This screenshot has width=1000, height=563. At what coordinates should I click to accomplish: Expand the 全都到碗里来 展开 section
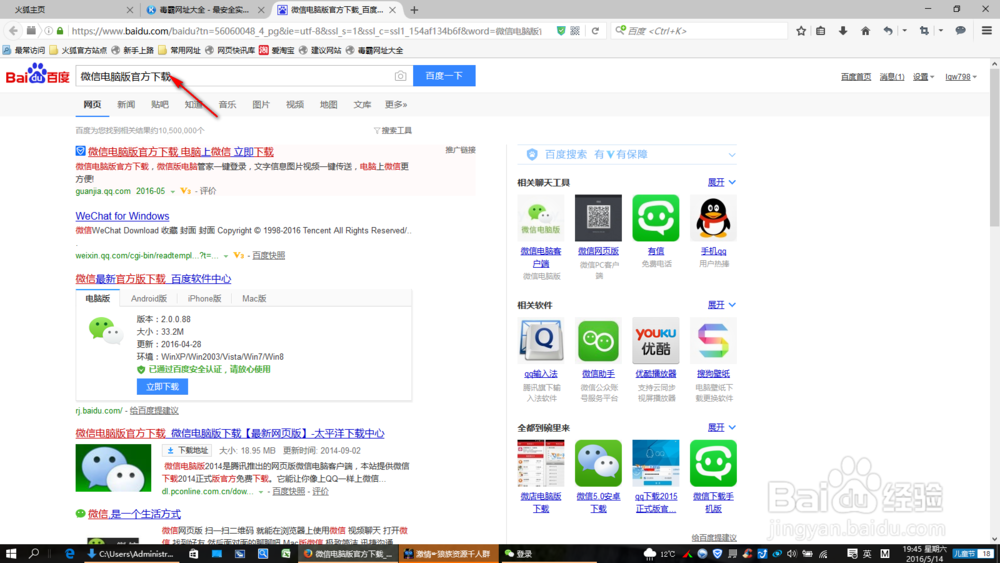coord(721,427)
